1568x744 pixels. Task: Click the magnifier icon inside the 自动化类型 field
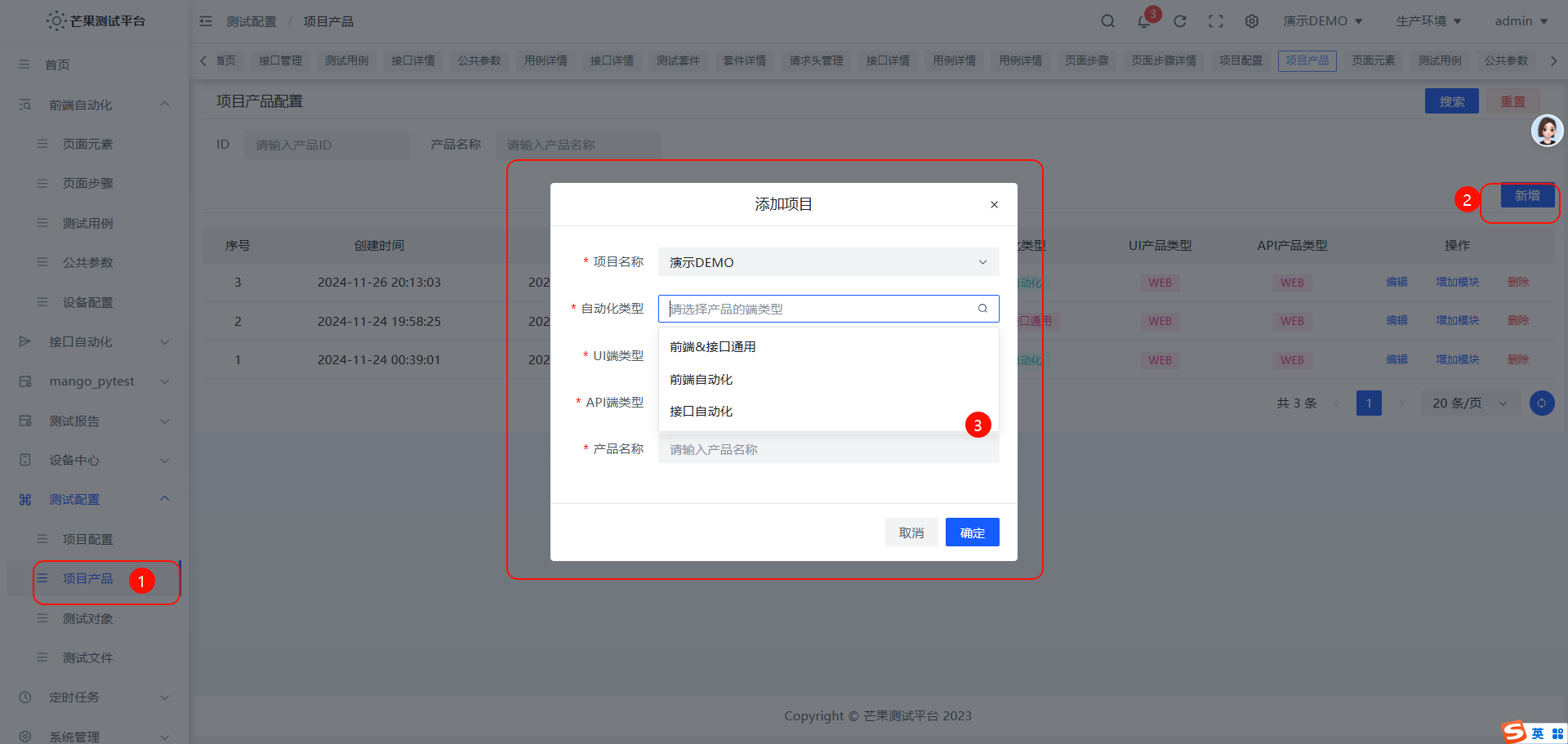click(982, 309)
